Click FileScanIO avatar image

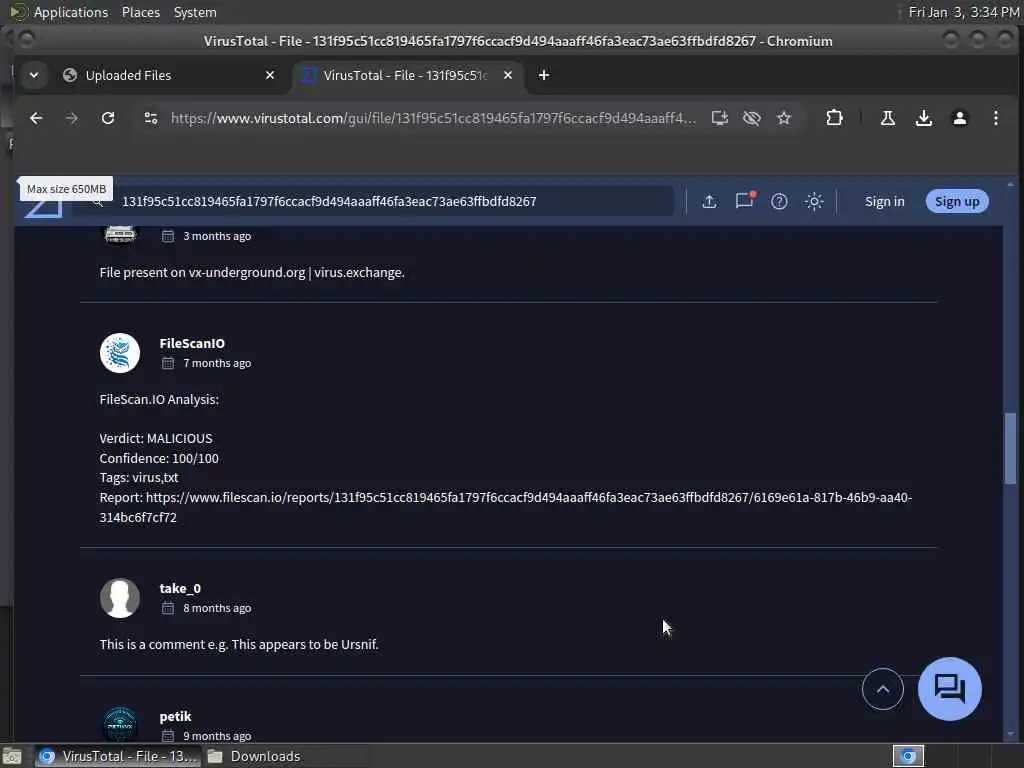tap(120, 353)
